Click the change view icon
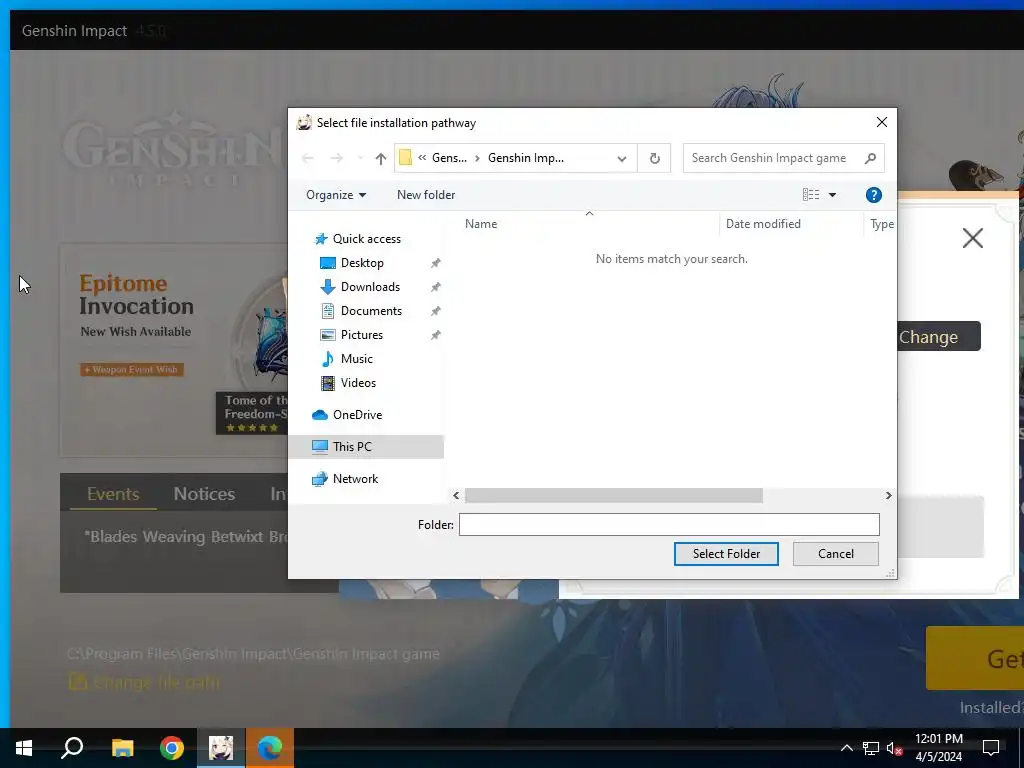This screenshot has height=768, width=1024. pyautogui.click(x=810, y=195)
